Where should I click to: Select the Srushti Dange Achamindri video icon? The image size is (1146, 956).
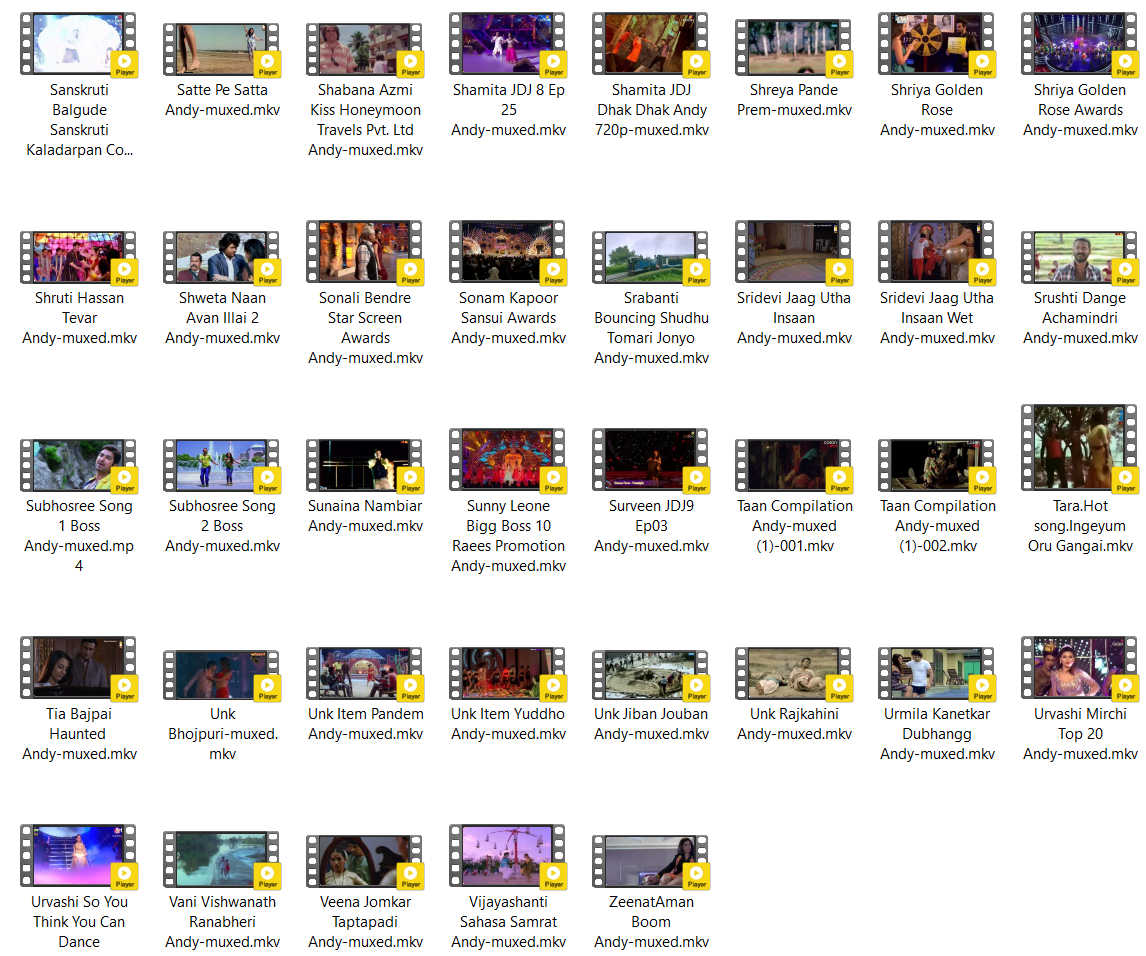pos(1080,257)
